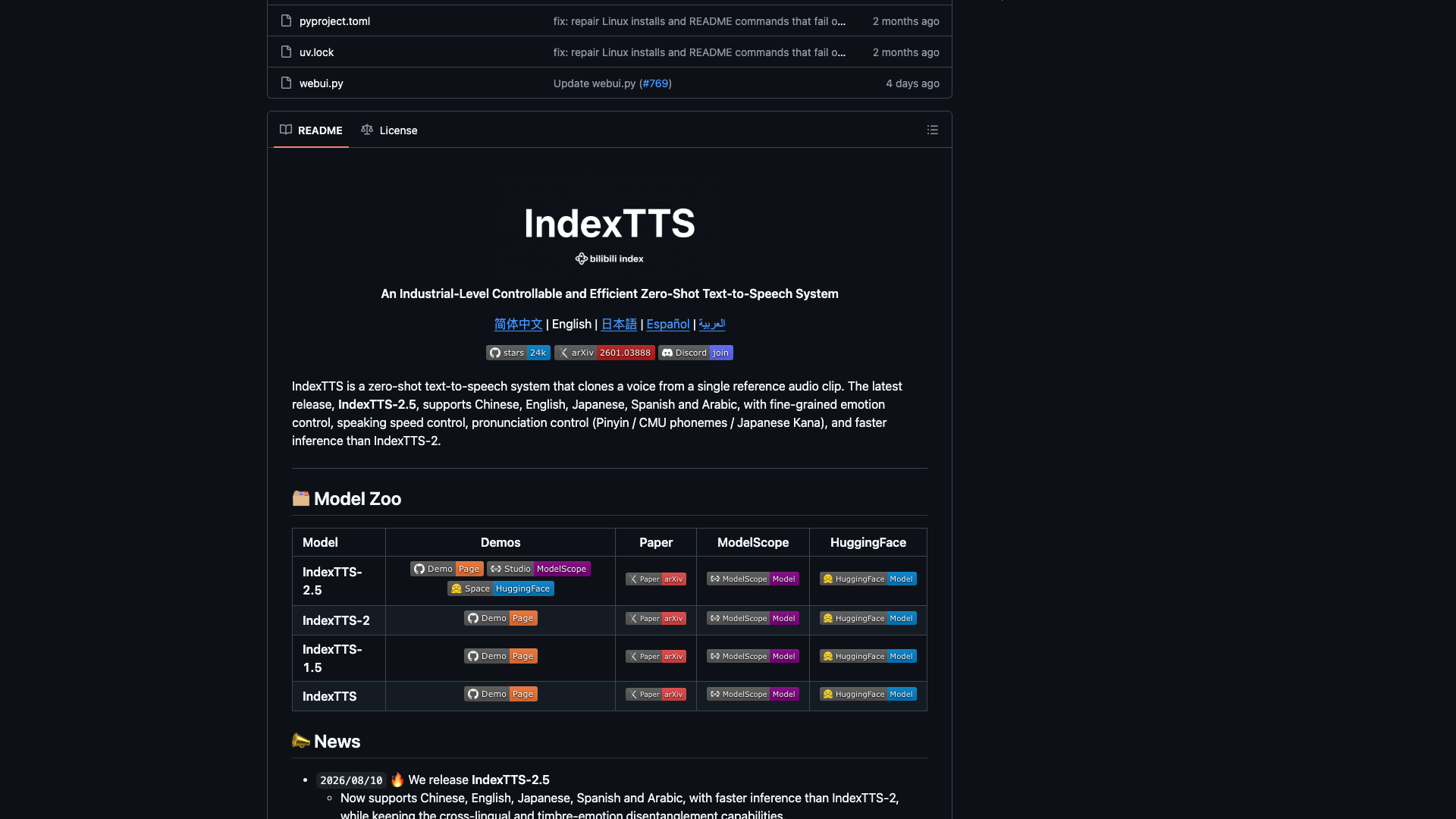1456x819 pixels.
Task: Open IndexTTS-1.5 HuggingFace Model badge
Action: (x=868, y=656)
